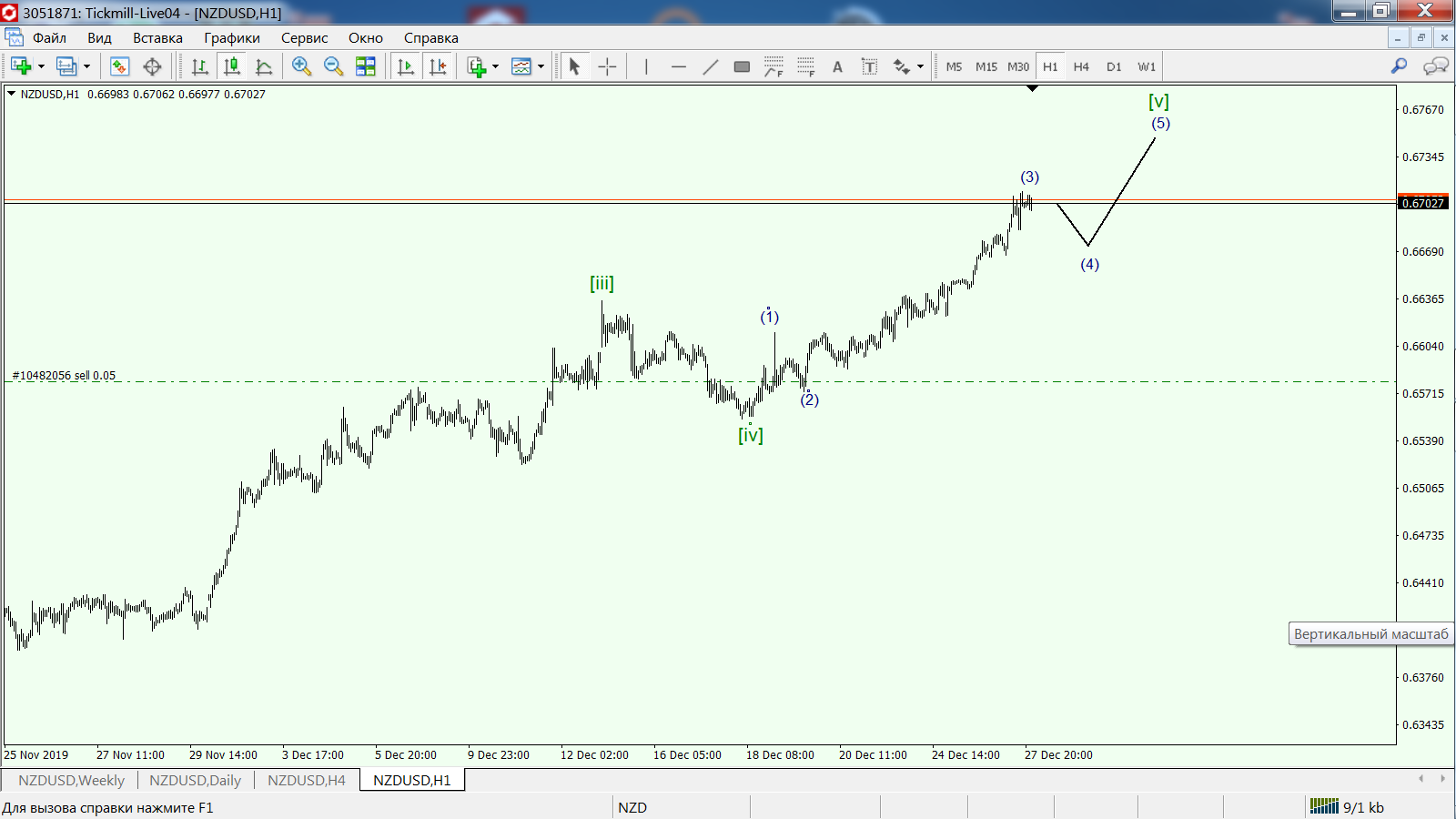
Task: Click the 0.67027 current price label
Action: tap(1423, 203)
